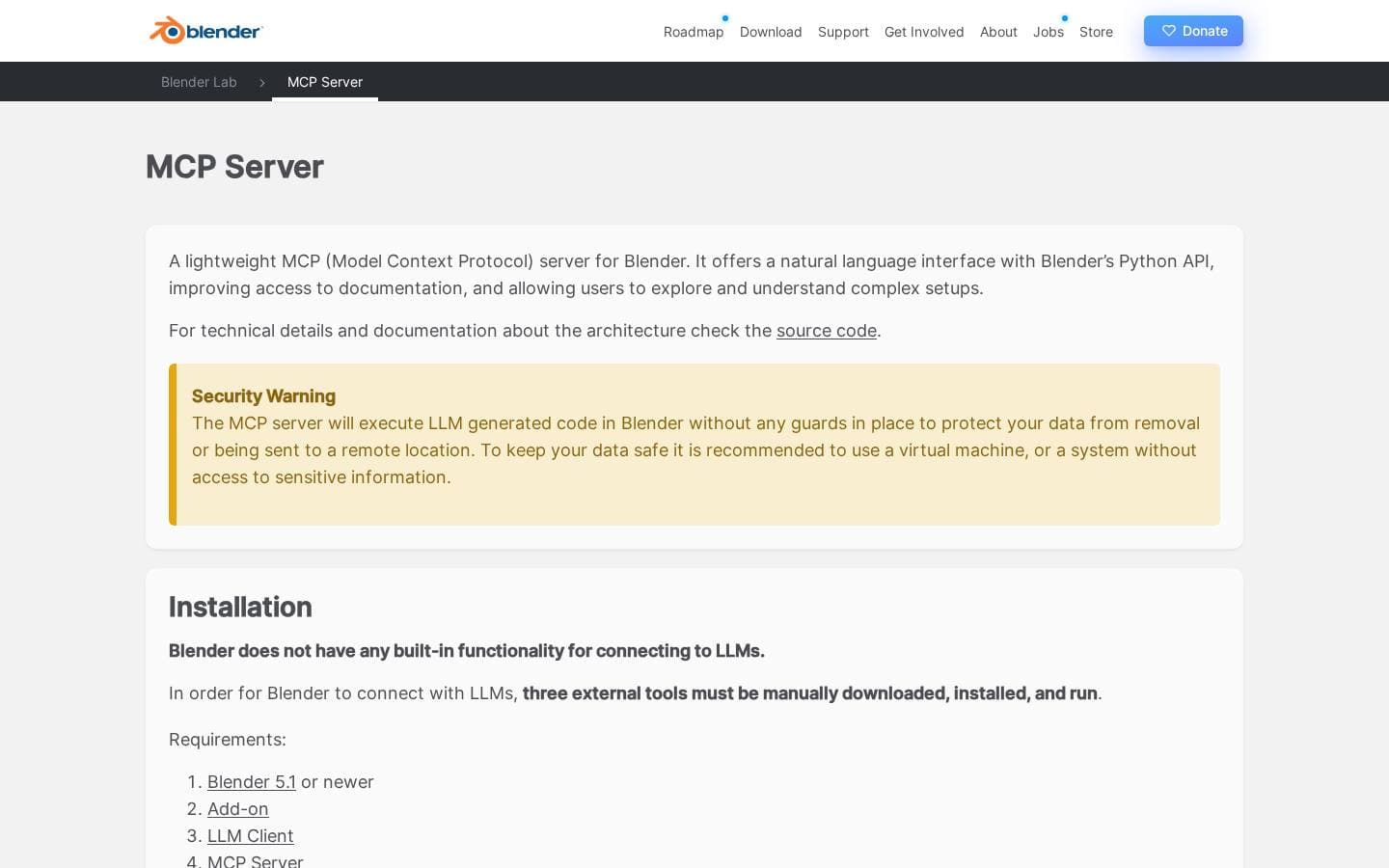Open the Support menu item
1389x868 pixels.
pos(843,32)
